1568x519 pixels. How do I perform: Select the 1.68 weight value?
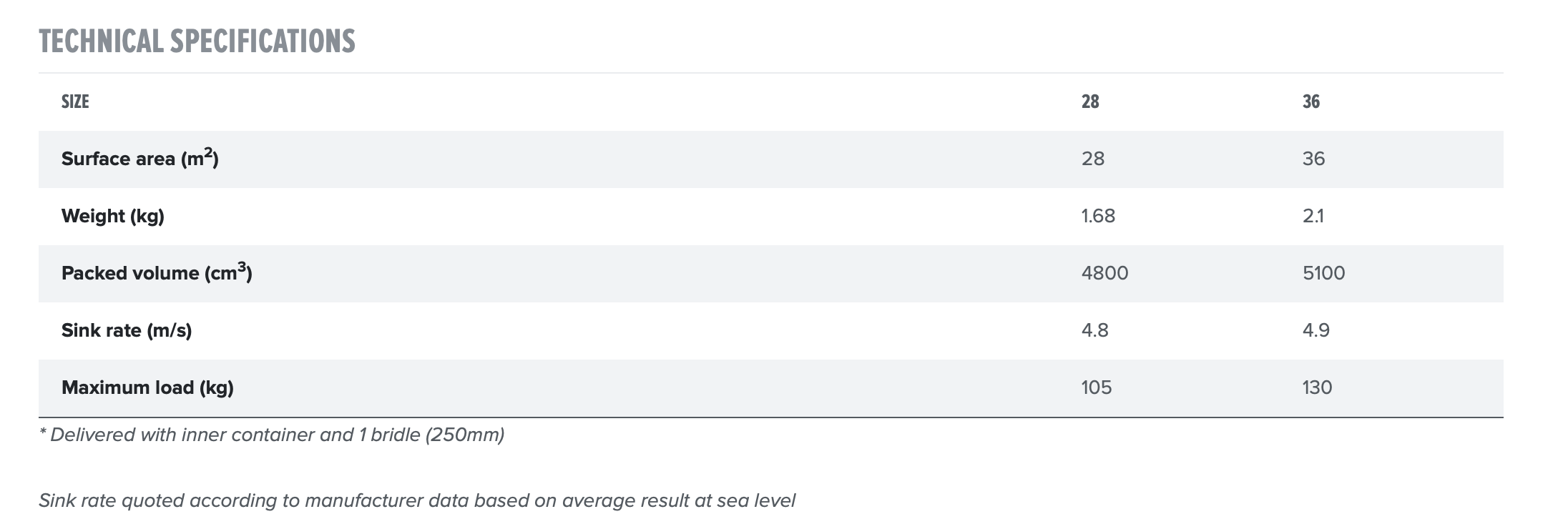point(1098,216)
